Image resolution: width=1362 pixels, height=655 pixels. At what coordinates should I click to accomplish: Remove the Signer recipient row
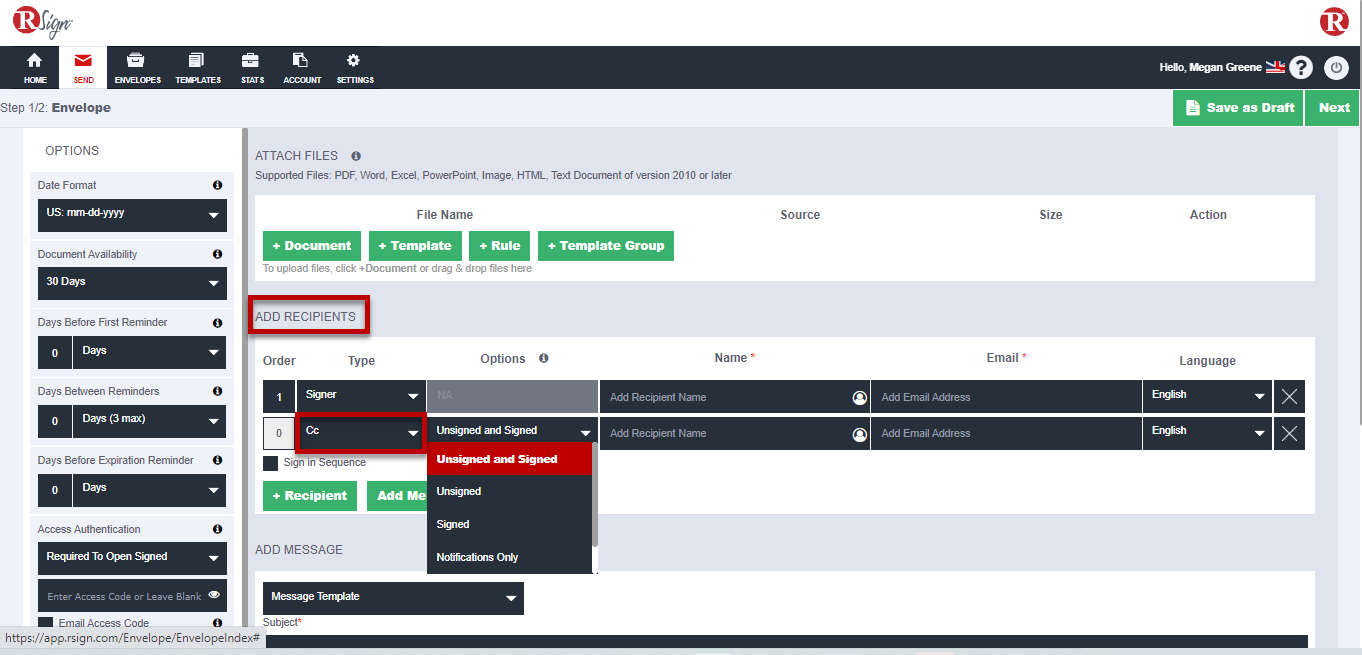(1289, 397)
